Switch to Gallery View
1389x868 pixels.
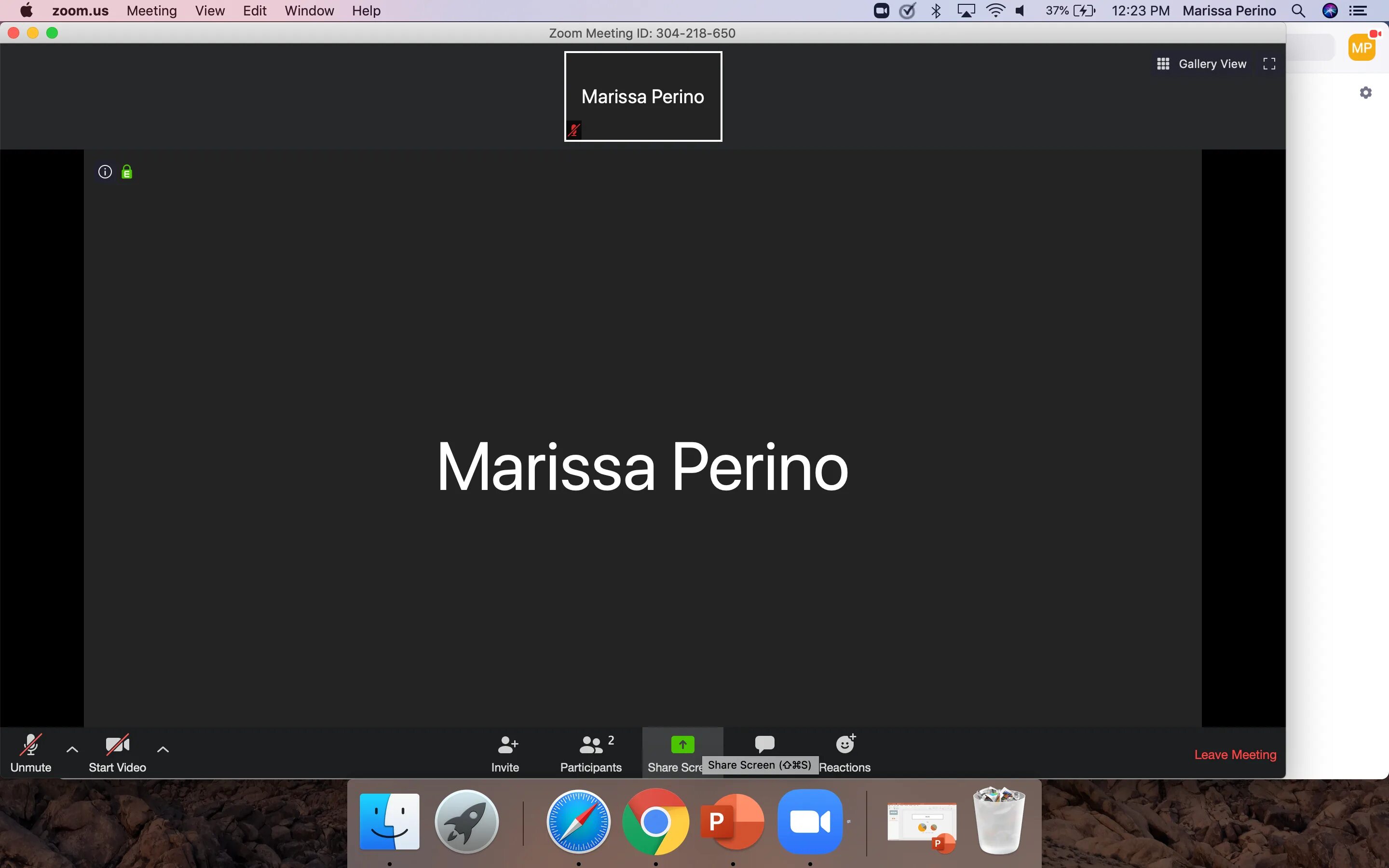click(x=1201, y=64)
